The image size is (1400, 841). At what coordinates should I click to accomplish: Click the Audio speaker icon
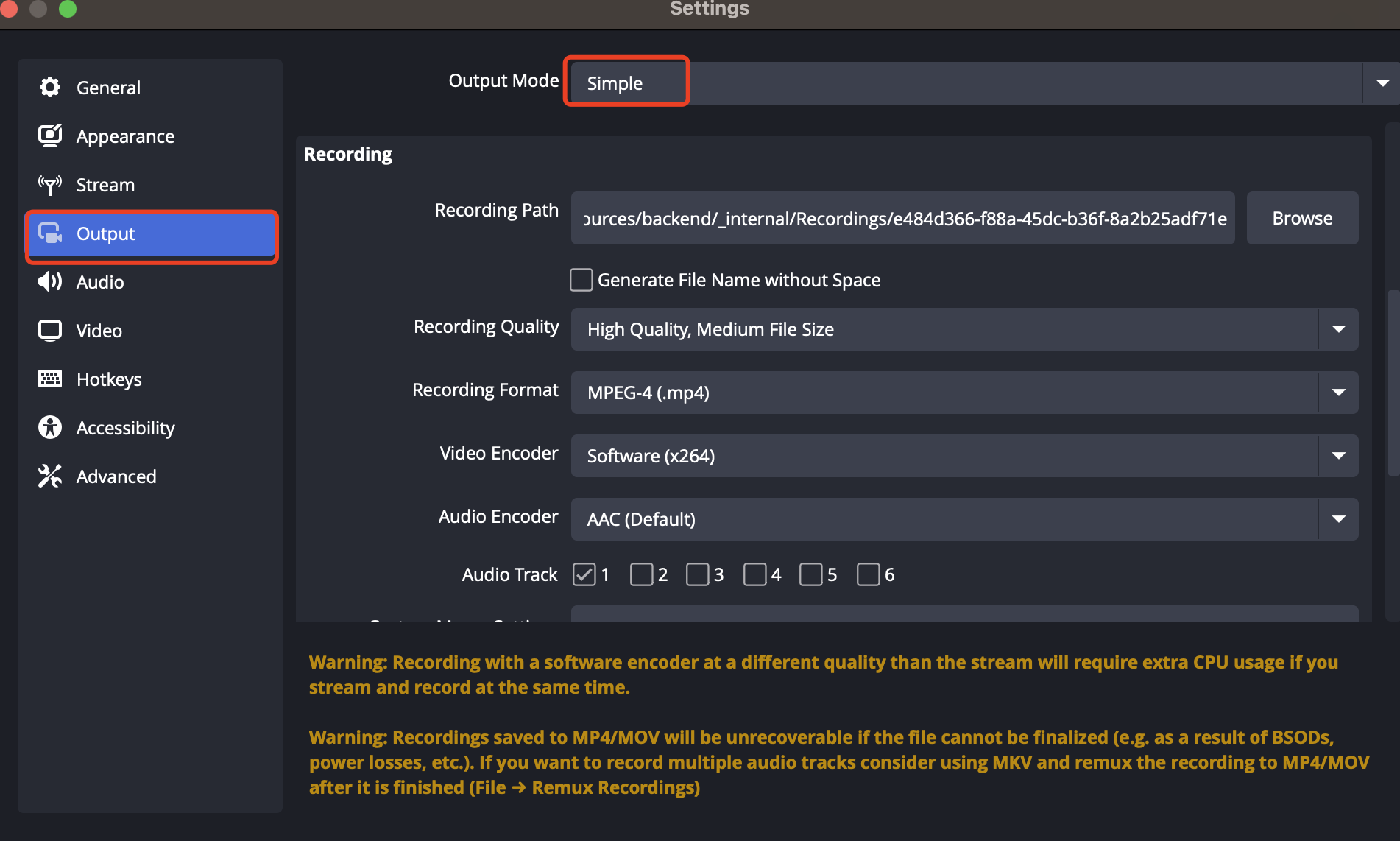[x=50, y=282]
